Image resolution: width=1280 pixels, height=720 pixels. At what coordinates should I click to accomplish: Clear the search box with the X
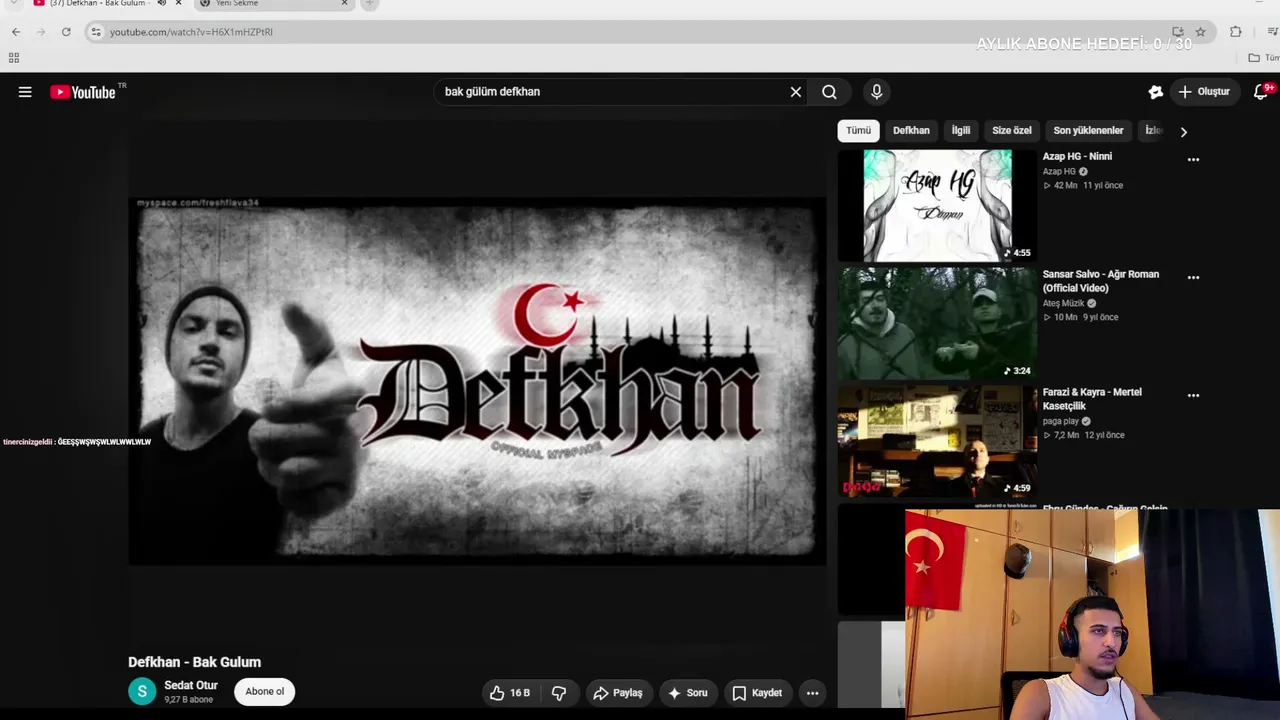tap(796, 92)
